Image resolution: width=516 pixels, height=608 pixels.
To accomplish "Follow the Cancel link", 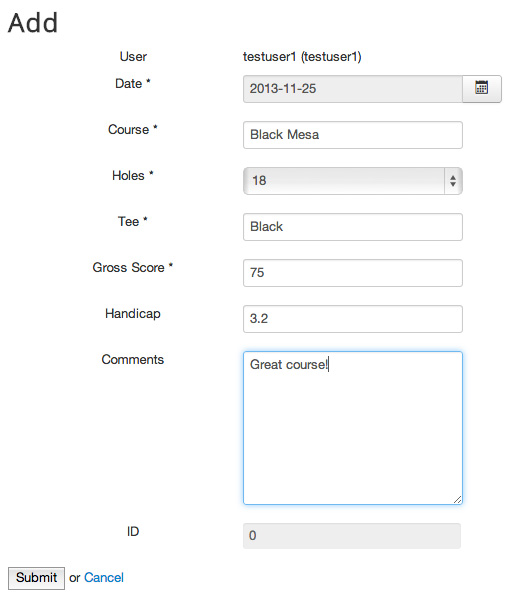I will pos(104,578).
